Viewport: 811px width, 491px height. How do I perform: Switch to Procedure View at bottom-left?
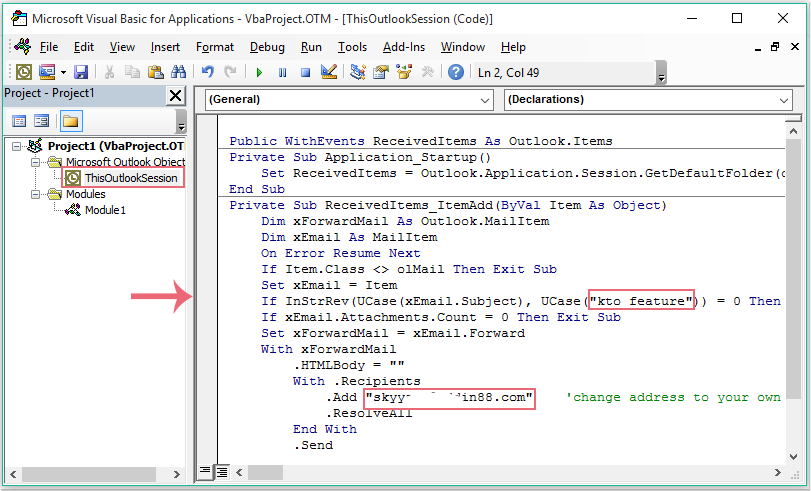point(205,470)
